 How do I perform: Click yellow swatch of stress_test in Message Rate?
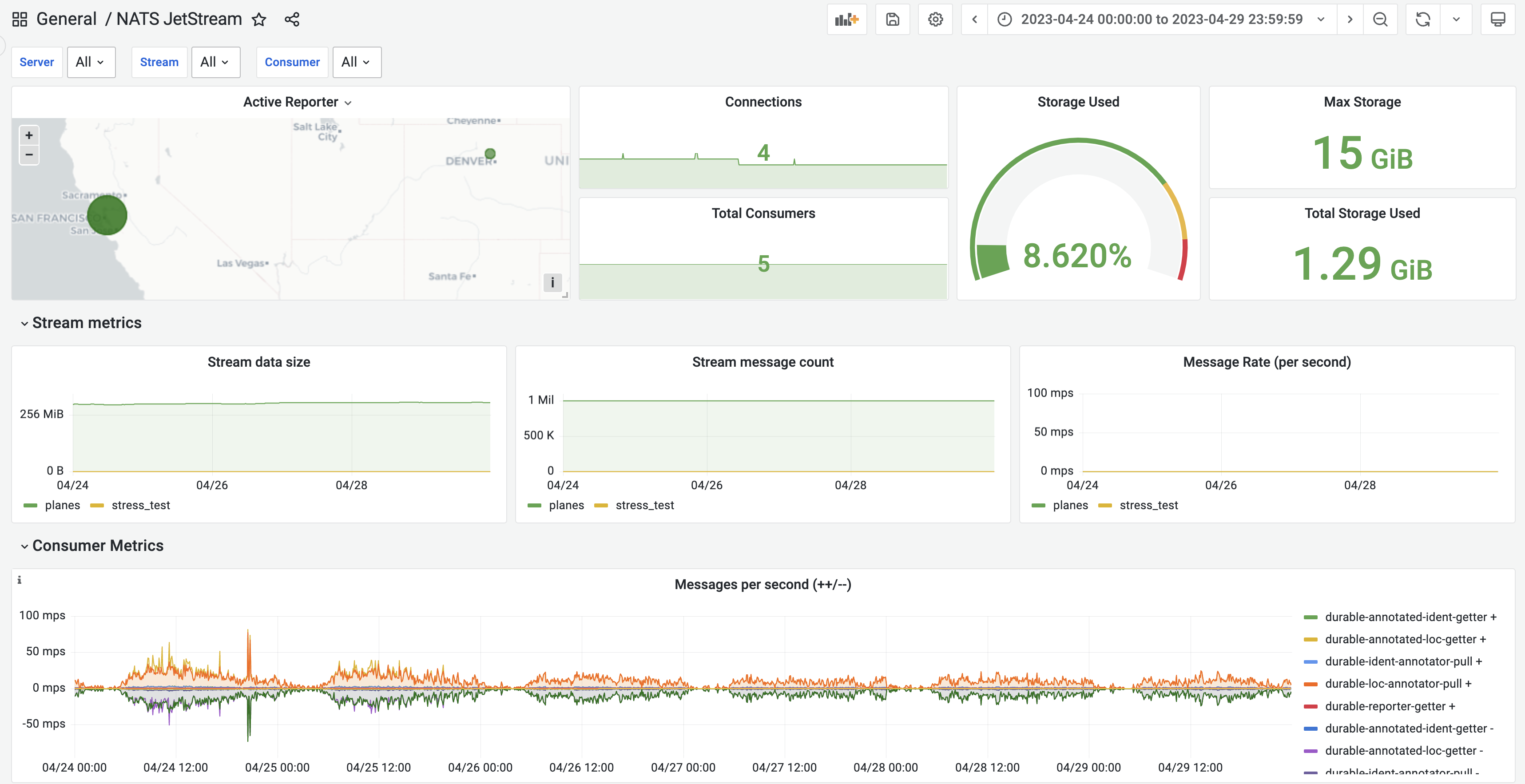[x=1105, y=505]
